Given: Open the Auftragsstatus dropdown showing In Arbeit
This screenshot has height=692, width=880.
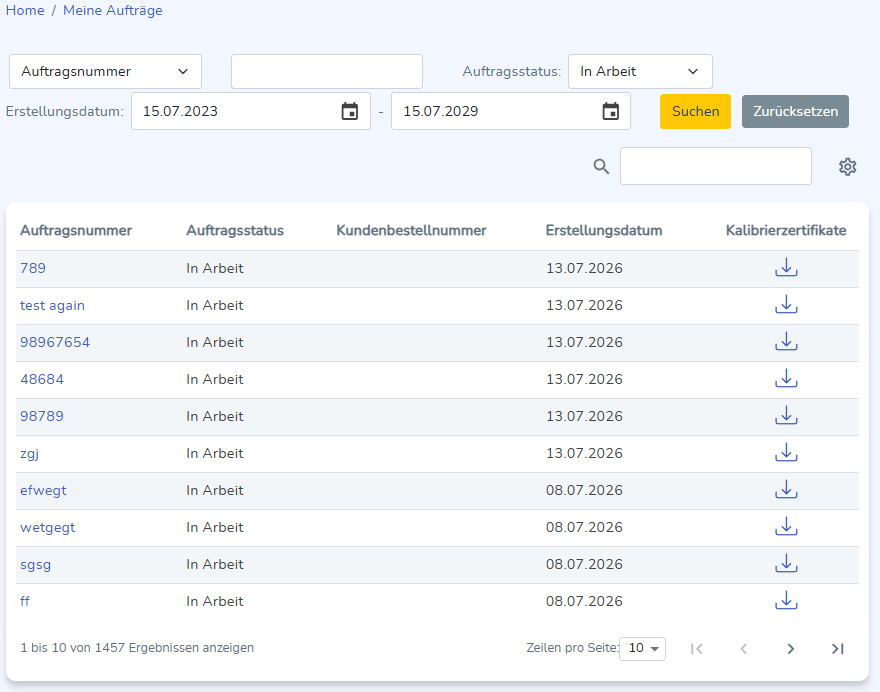Looking at the screenshot, I should [640, 71].
